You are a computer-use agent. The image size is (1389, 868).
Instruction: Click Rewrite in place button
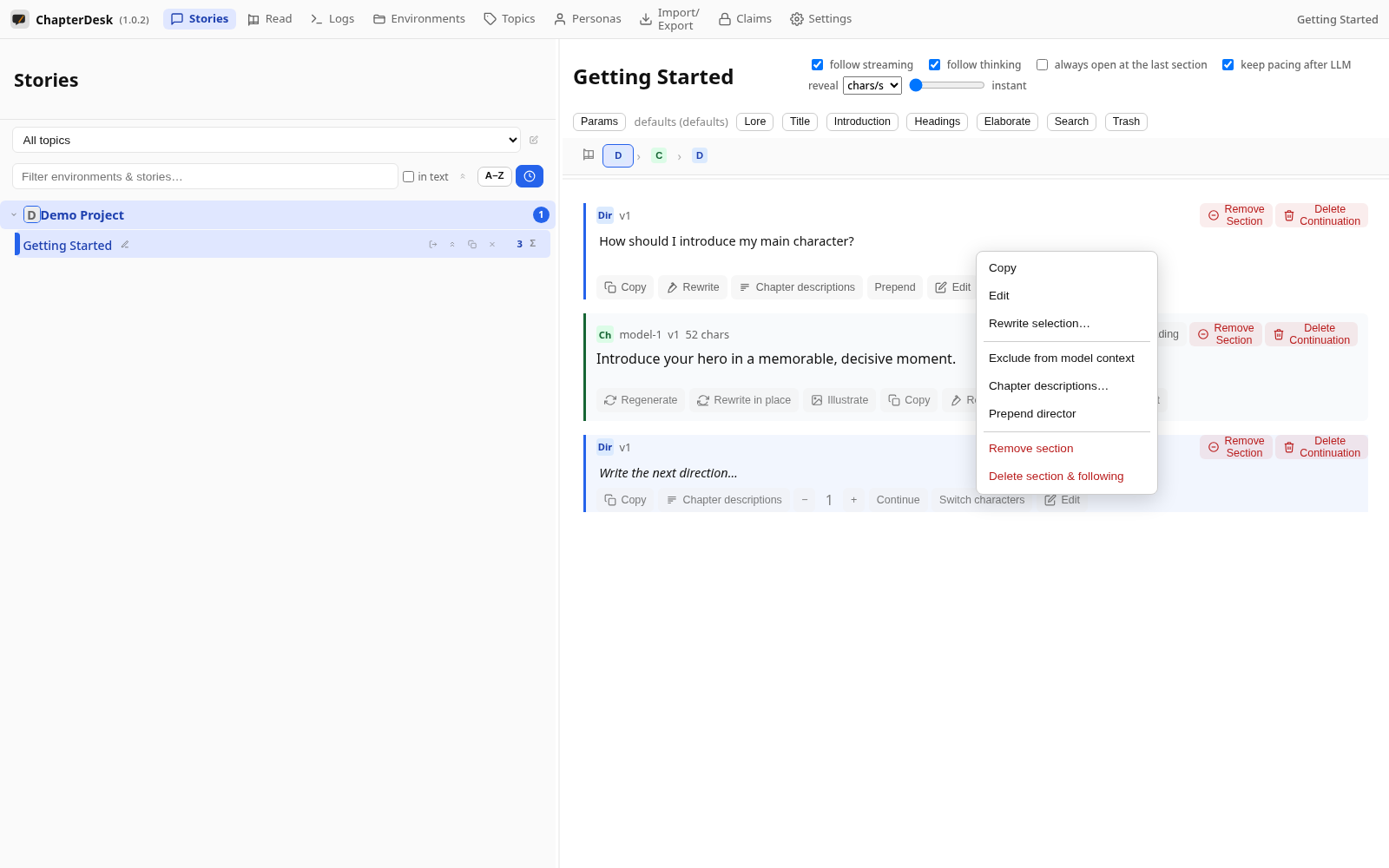[x=744, y=400]
